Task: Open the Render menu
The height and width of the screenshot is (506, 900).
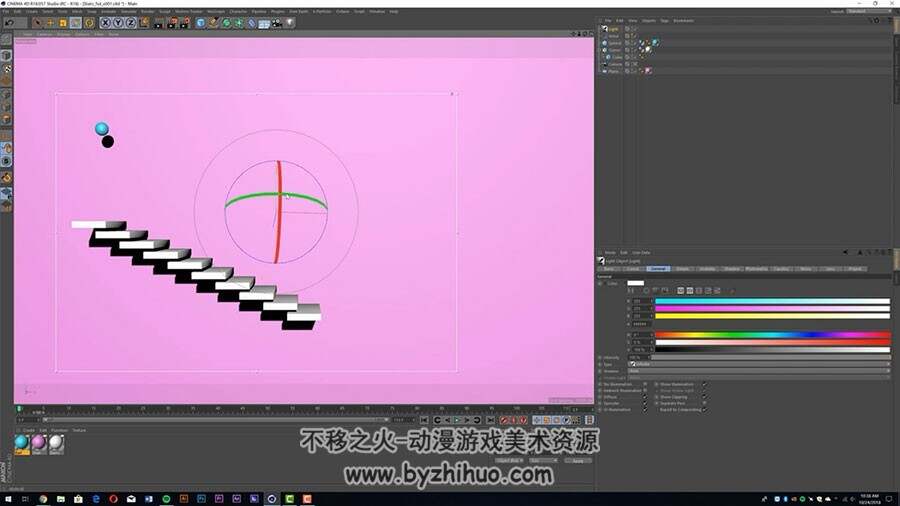Action: (148, 11)
